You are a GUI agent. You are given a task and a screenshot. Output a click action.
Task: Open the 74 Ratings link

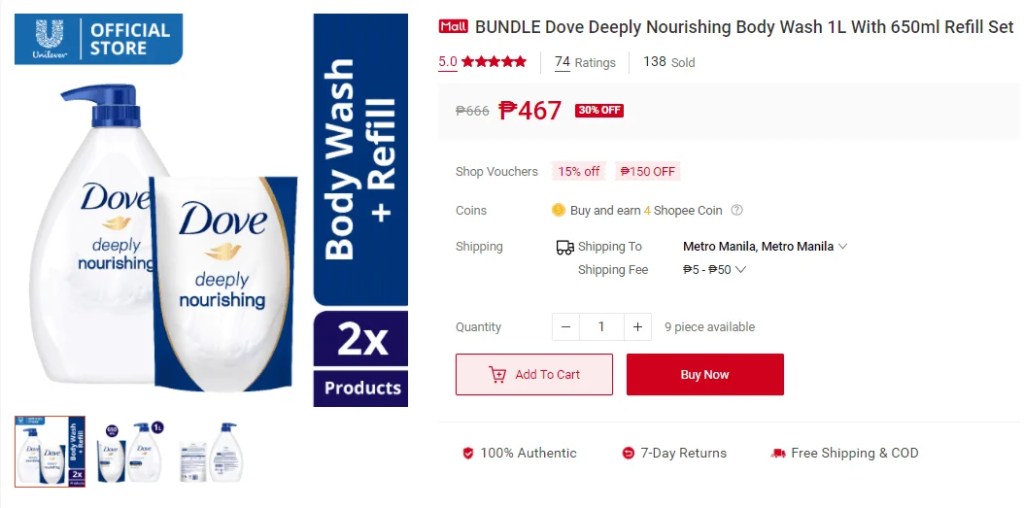pyautogui.click(x=585, y=63)
